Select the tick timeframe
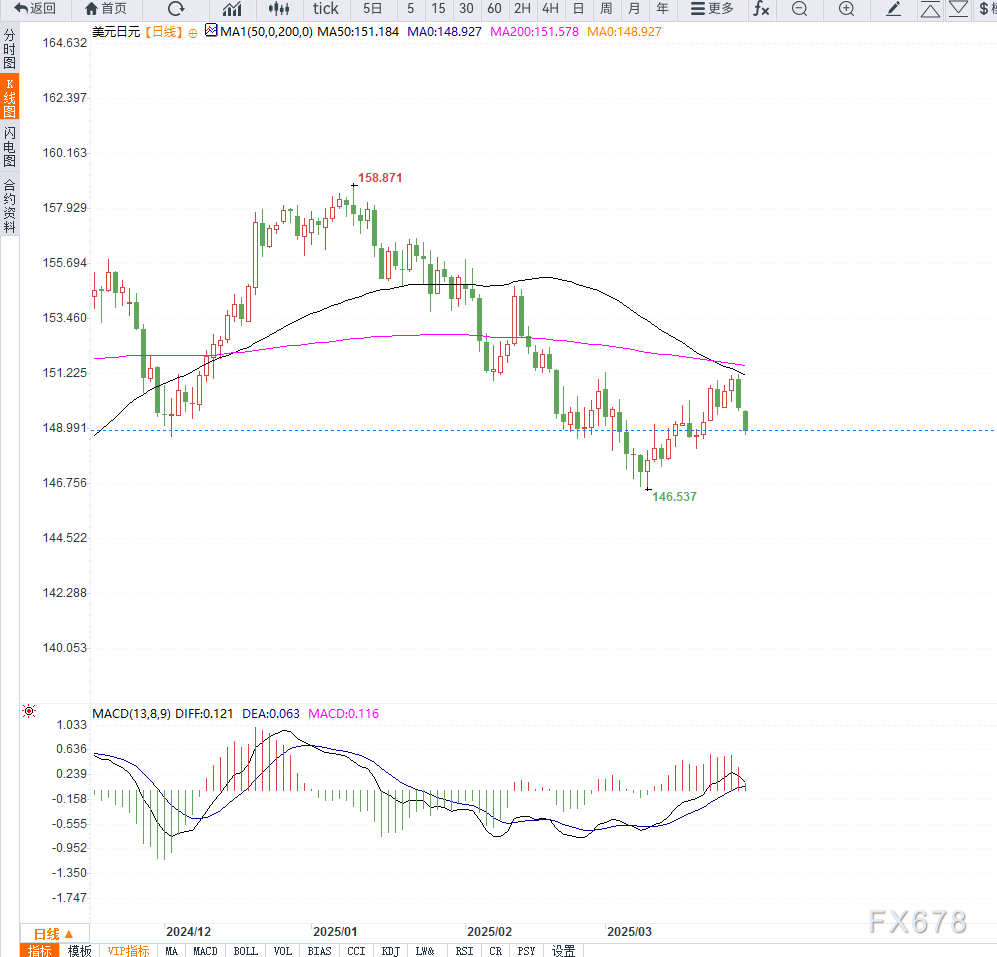This screenshot has height=957, width=997. pyautogui.click(x=326, y=9)
